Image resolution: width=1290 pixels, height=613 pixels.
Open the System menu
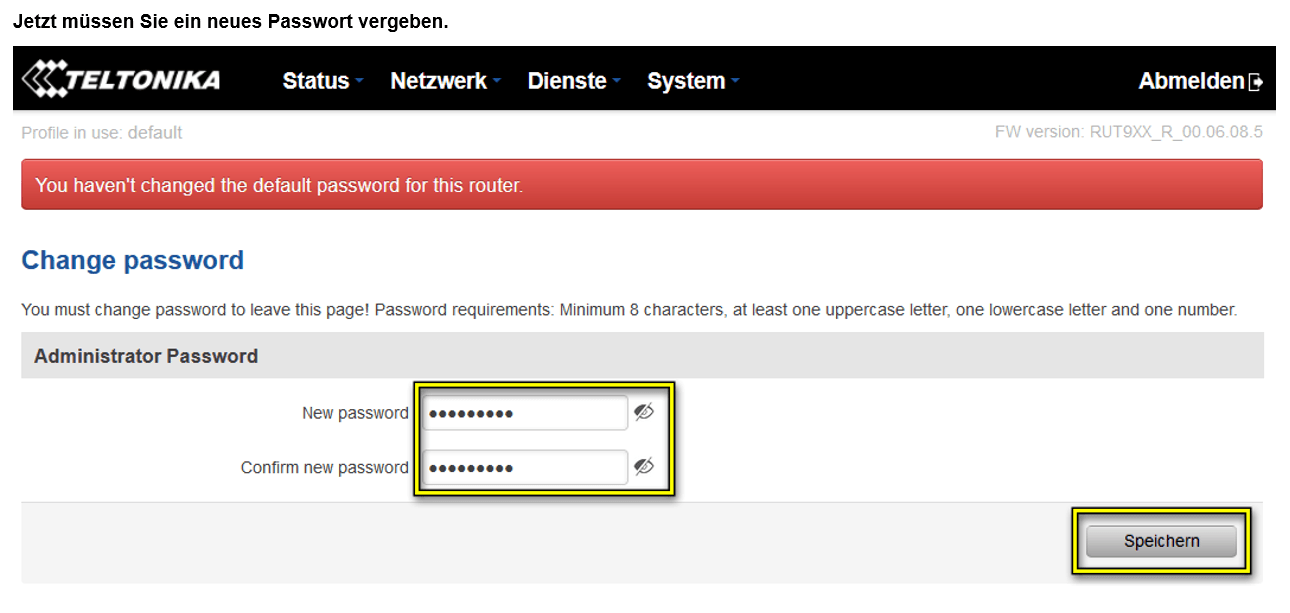coord(686,81)
